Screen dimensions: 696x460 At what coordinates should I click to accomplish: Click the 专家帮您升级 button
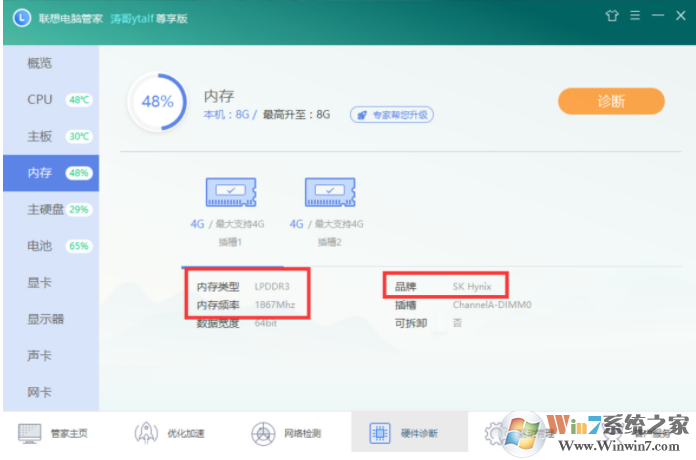coord(392,115)
